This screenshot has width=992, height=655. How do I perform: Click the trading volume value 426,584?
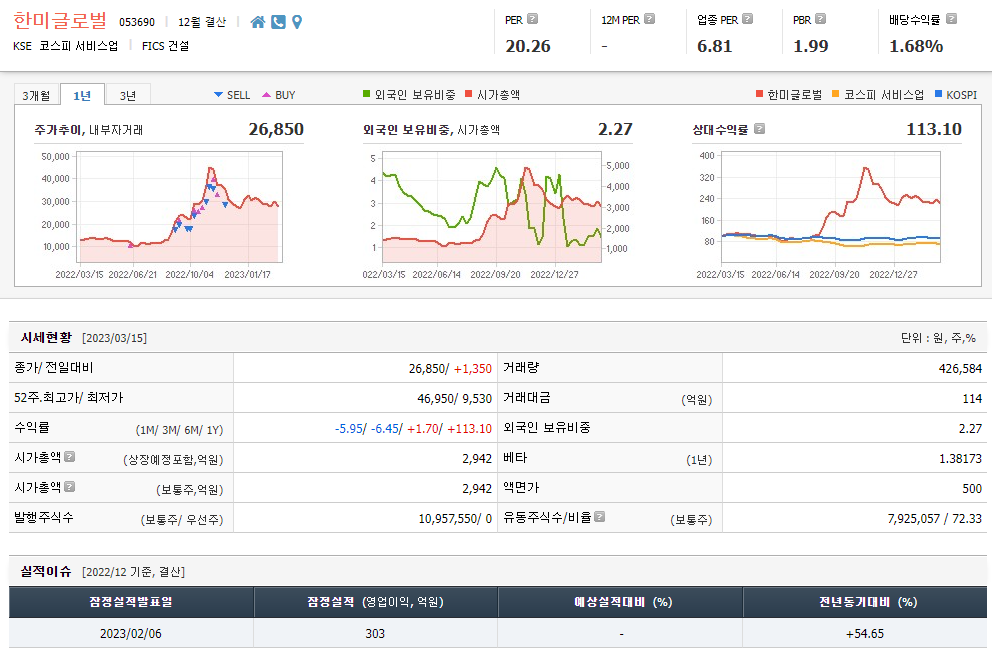pyautogui.click(x=960, y=368)
